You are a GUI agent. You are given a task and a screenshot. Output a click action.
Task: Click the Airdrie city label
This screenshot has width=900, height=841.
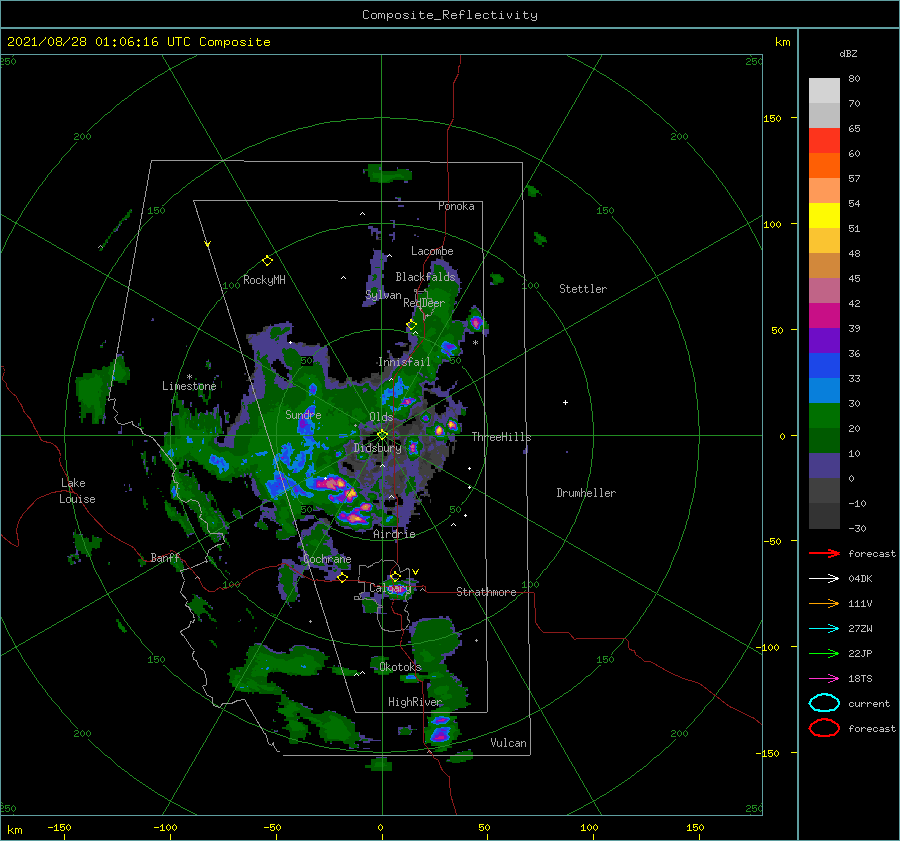(394, 534)
